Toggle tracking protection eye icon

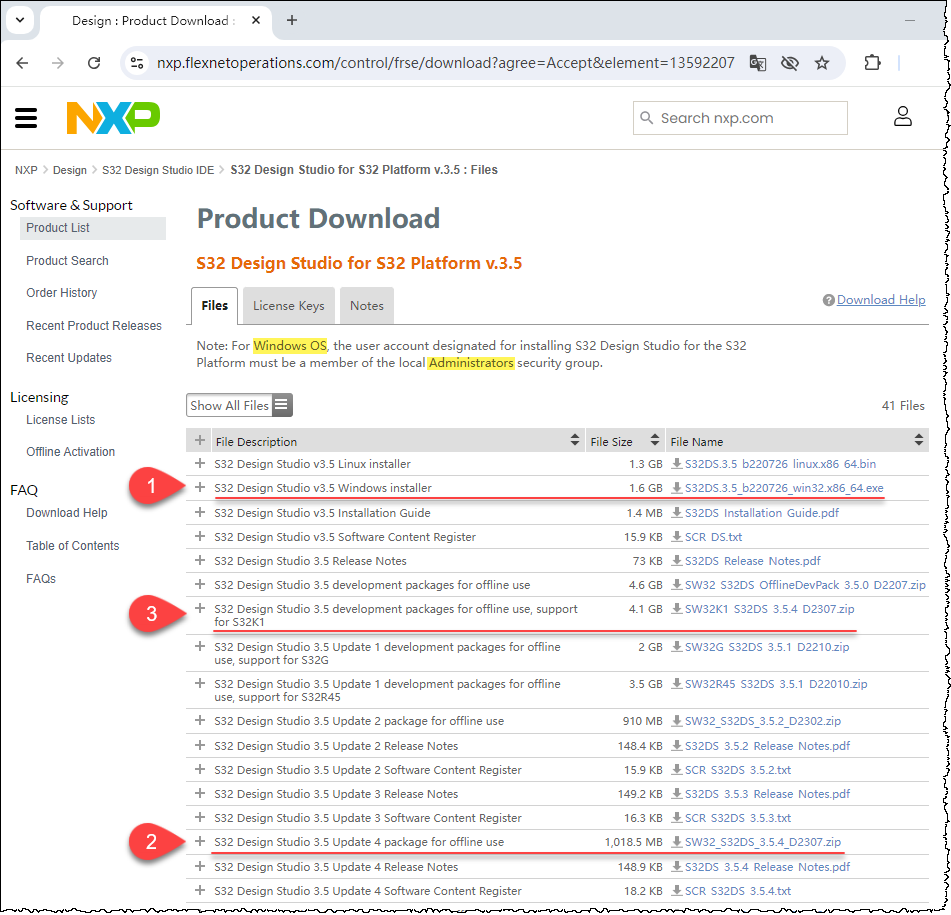tap(789, 61)
